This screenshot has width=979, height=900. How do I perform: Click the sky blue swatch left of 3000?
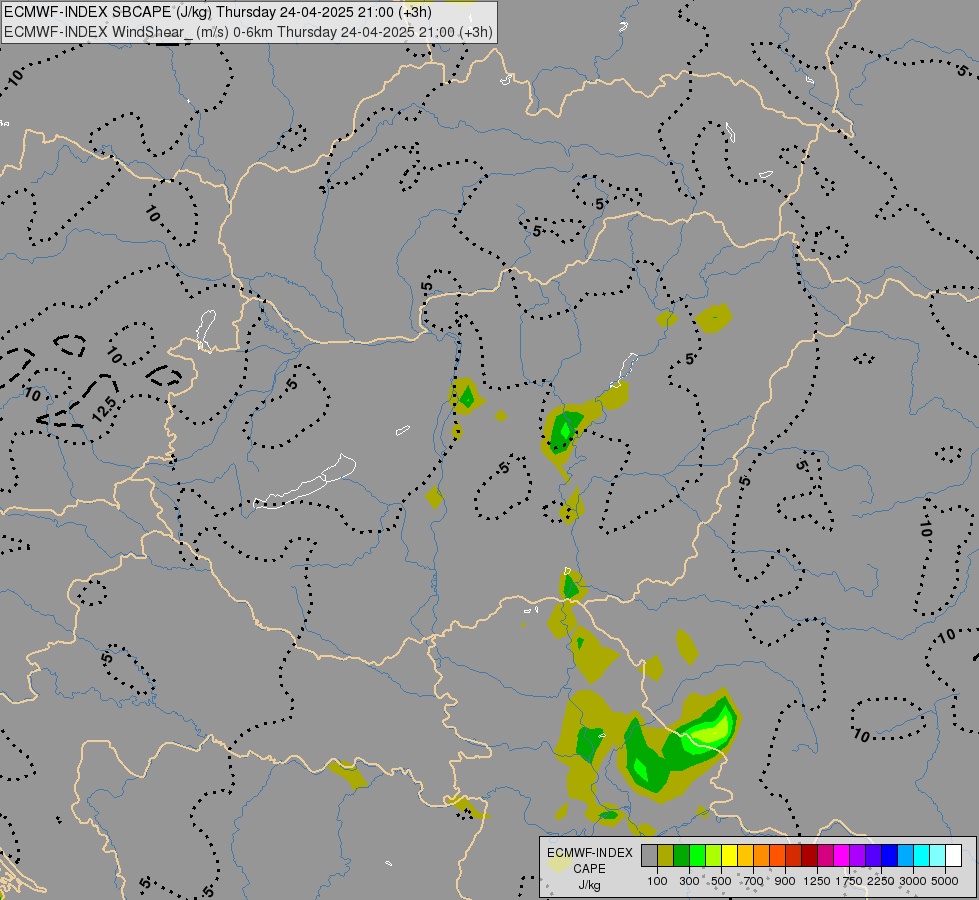pyautogui.click(x=907, y=856)
